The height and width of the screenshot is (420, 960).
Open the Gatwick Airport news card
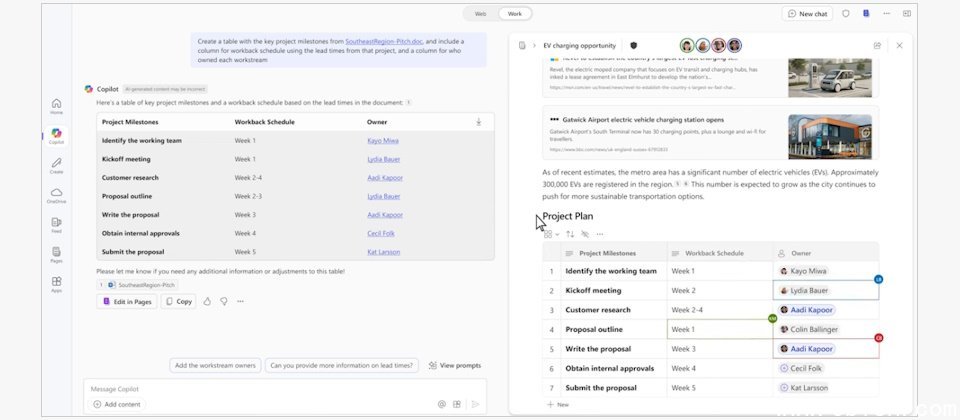(710, 132)
